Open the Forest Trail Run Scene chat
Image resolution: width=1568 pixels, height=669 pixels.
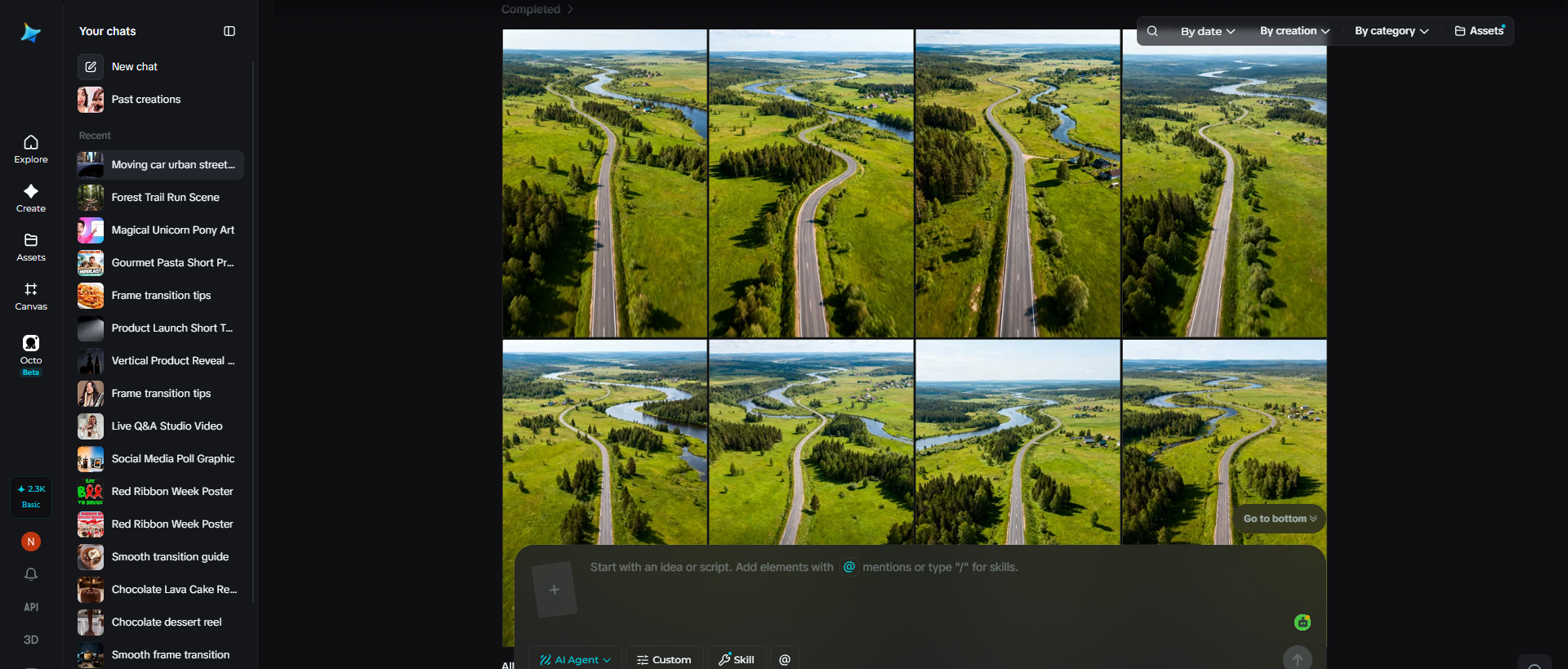(x=161, y=197)
